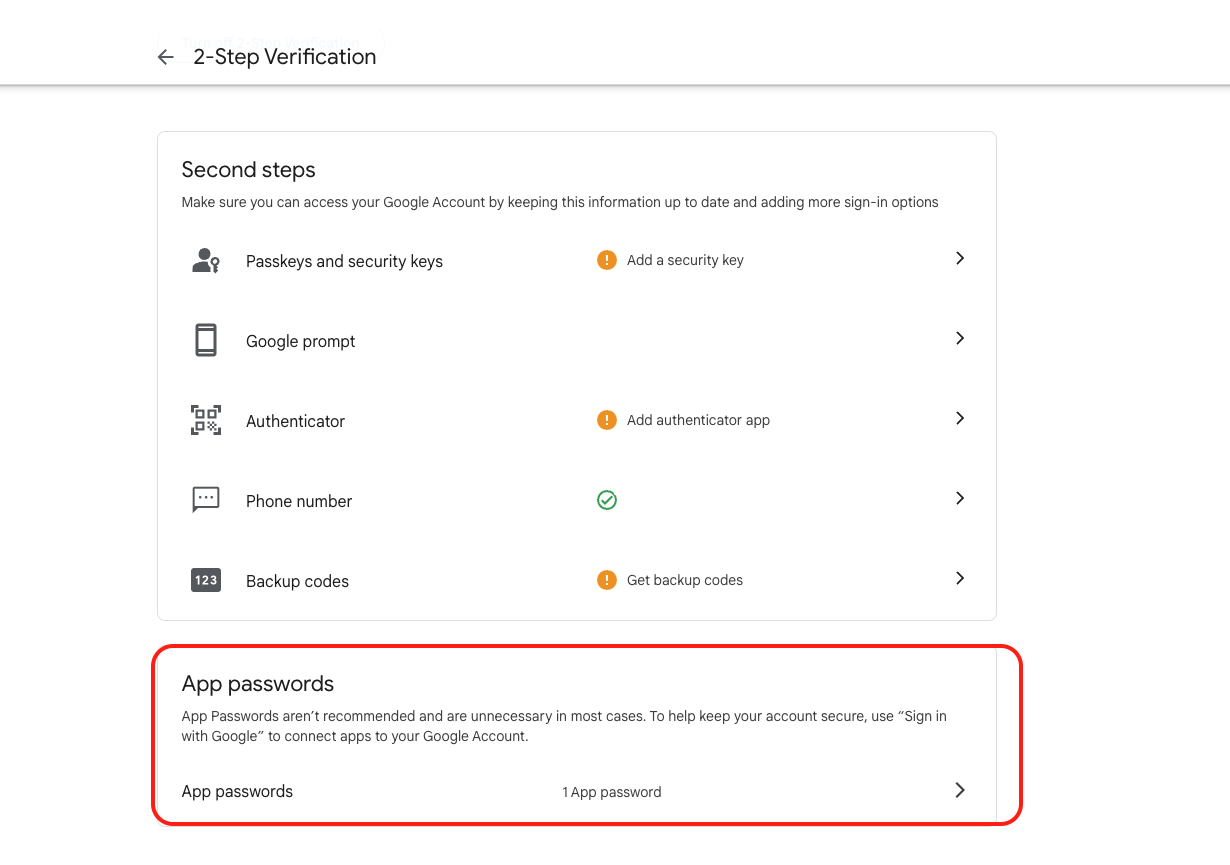1230x865 pixels.
Task: Click the Google prompt phone icon
Action: click(x=206, y=340)
